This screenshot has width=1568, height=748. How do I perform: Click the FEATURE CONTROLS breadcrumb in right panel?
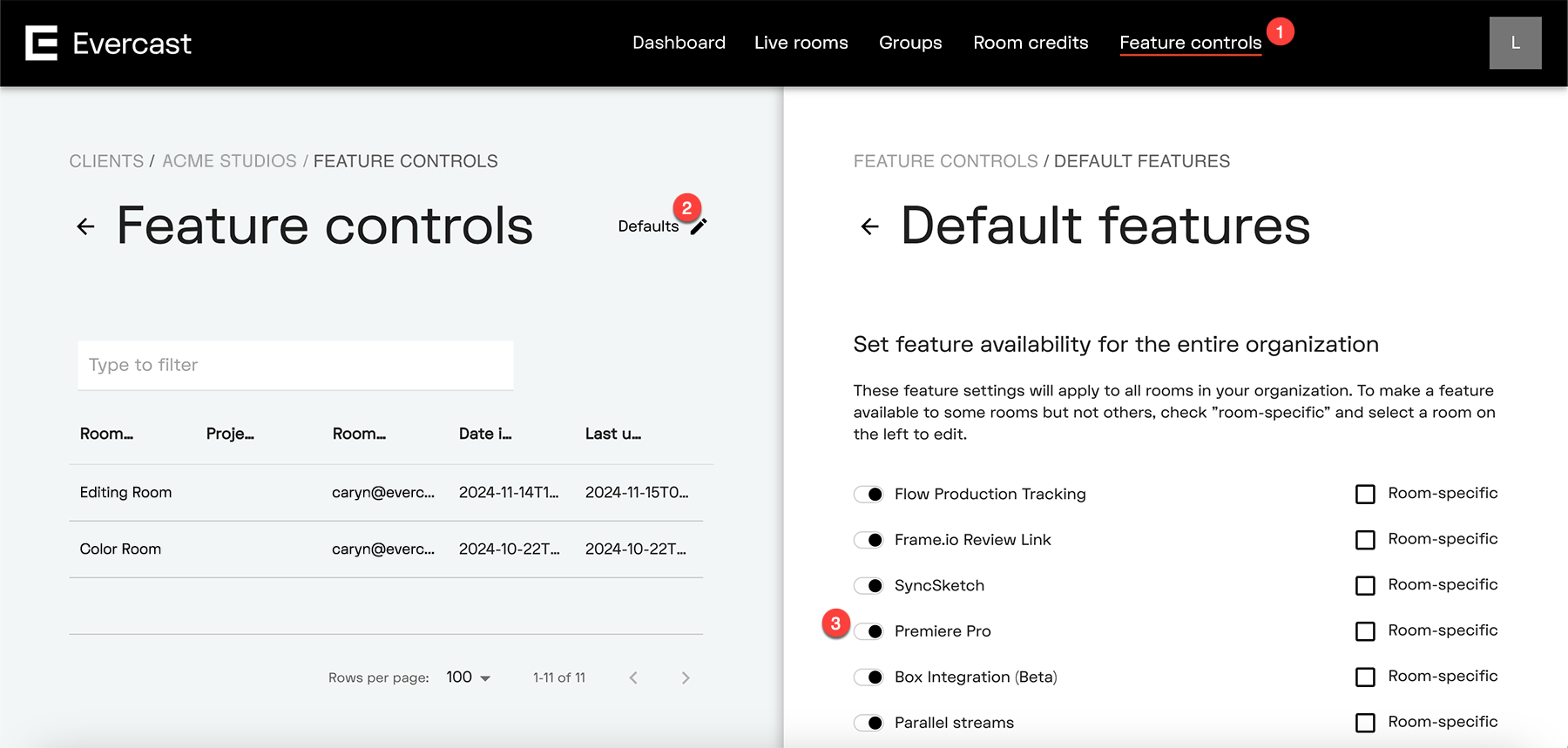pos(945,161)
